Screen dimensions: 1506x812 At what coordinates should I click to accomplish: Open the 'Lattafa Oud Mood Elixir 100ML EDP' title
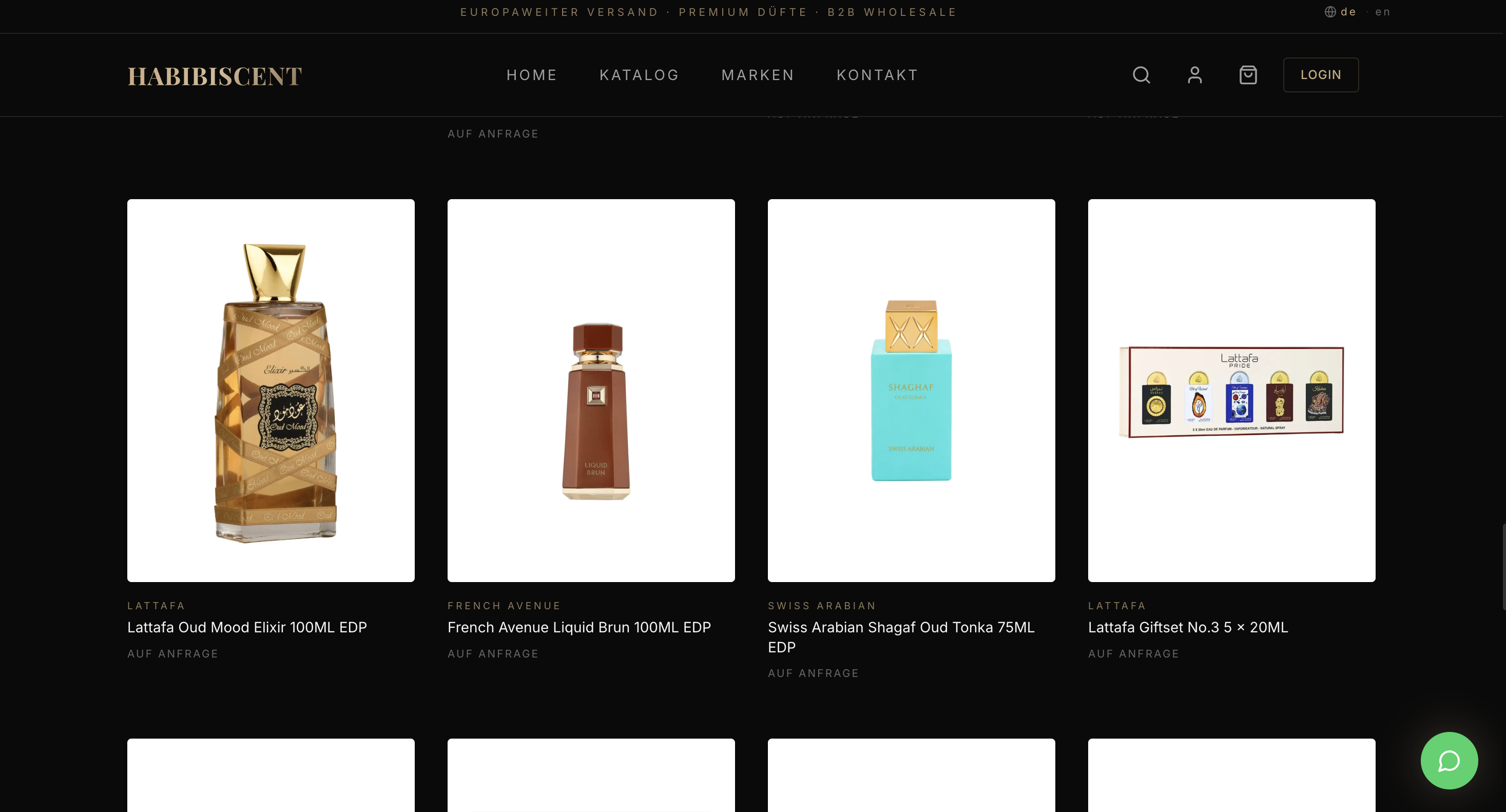[x=247, y=627]
